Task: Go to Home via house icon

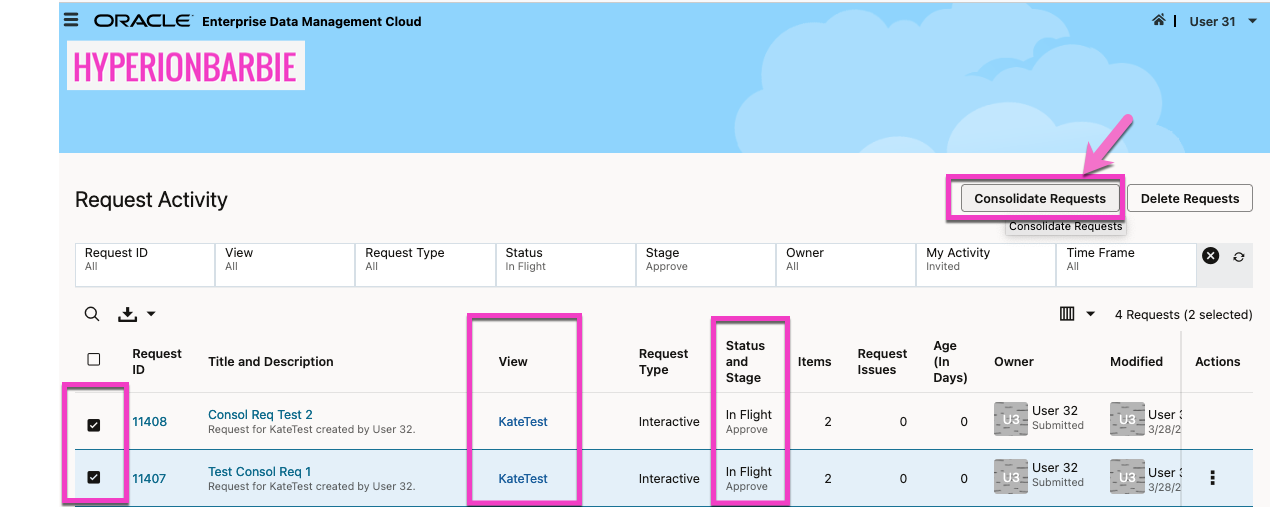Action: click(1159, 20)
